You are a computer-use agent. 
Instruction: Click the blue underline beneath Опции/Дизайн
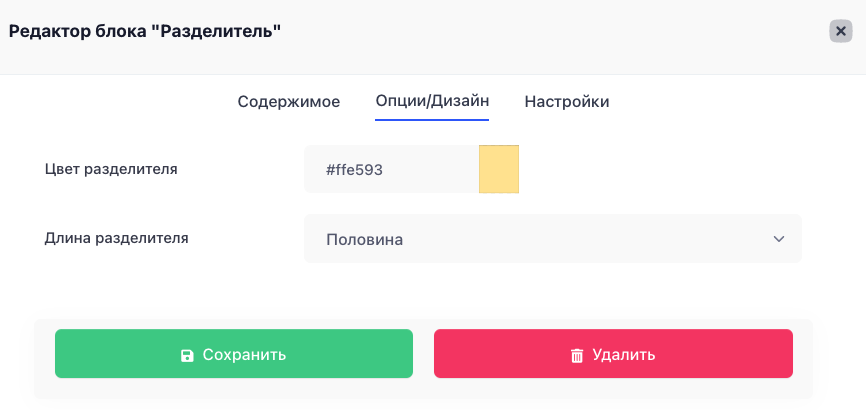[432, 119]
